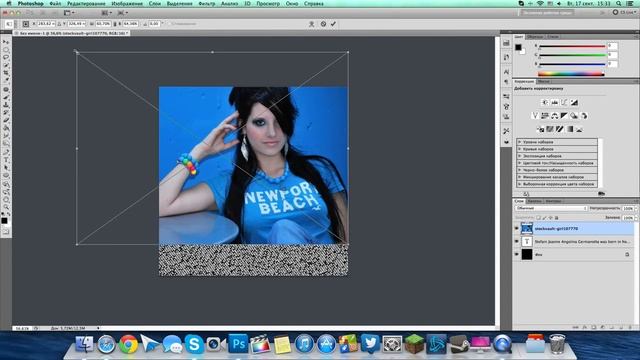The width and height of the screenshot is (640, 360).
Task: Open the Файл menu
Action: click(55, 4)
